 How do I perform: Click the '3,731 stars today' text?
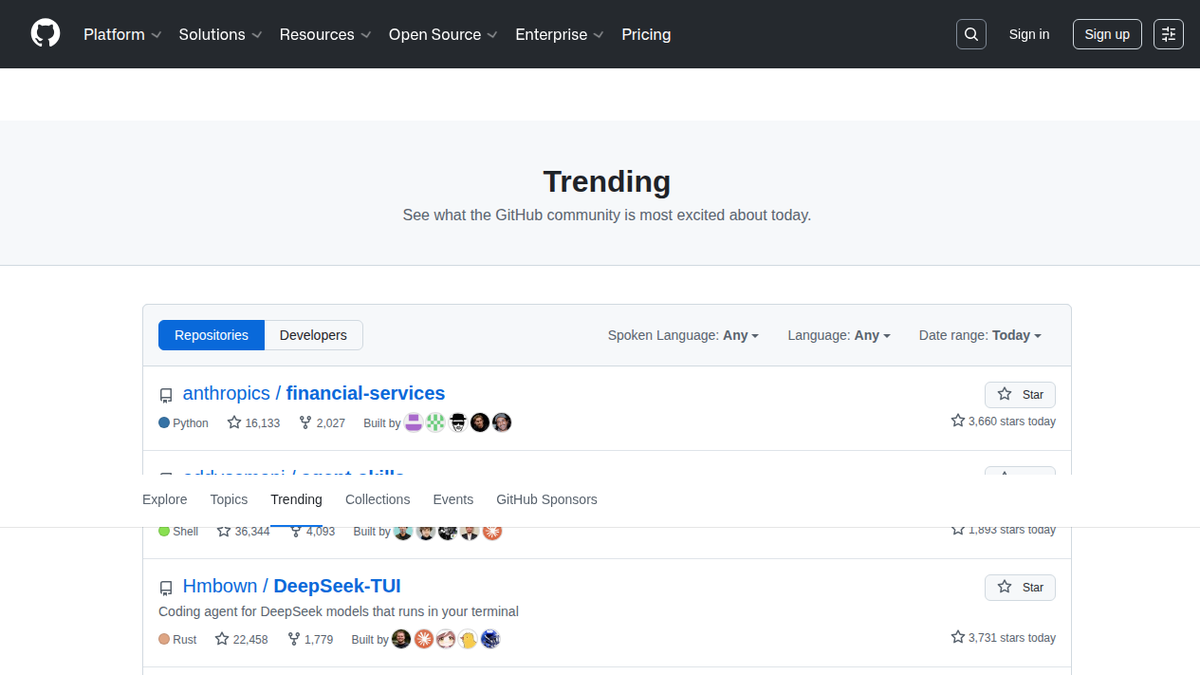(x=1003, y=637)
